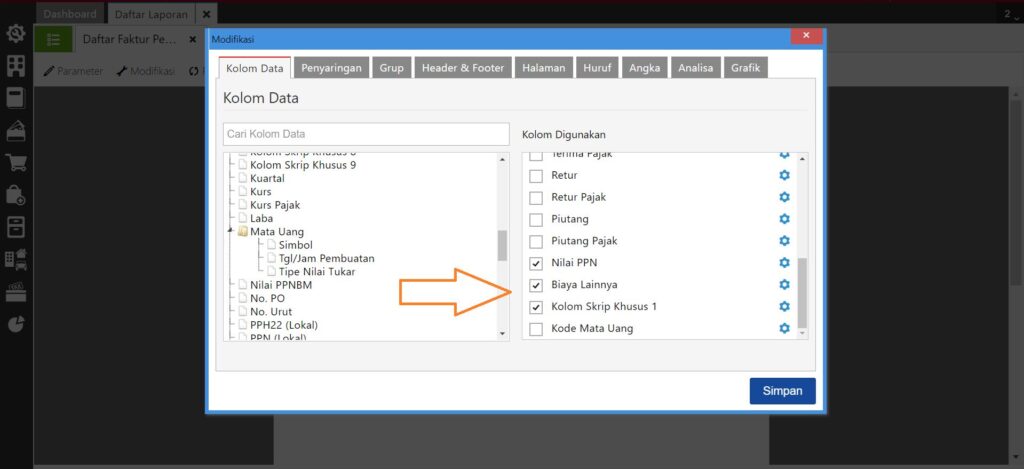Enable the Kode Mata Uang checkbox
1024x469 pixels.
(536, 329)
